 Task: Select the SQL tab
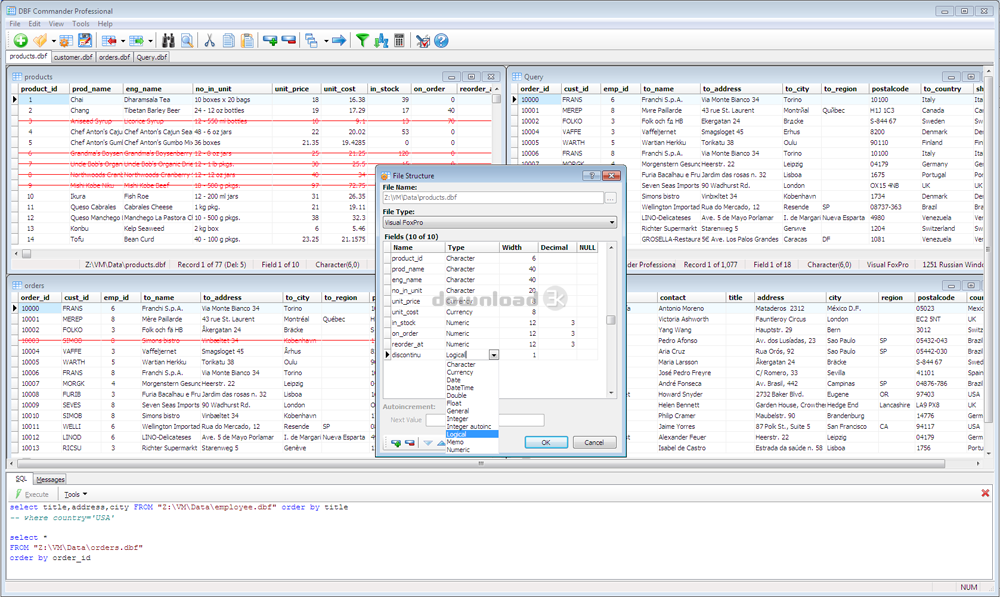21,479
